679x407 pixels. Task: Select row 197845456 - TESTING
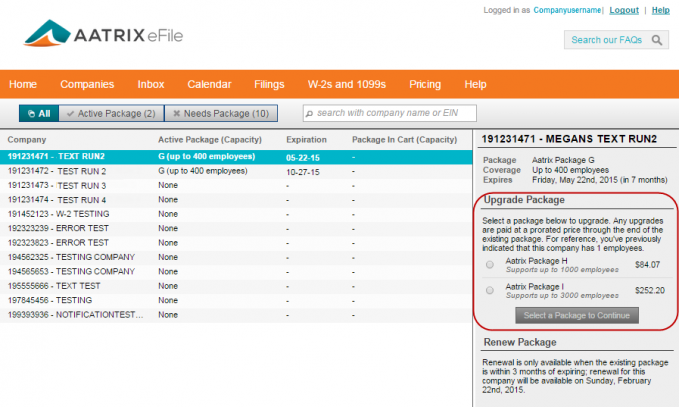tap(236, 300)
